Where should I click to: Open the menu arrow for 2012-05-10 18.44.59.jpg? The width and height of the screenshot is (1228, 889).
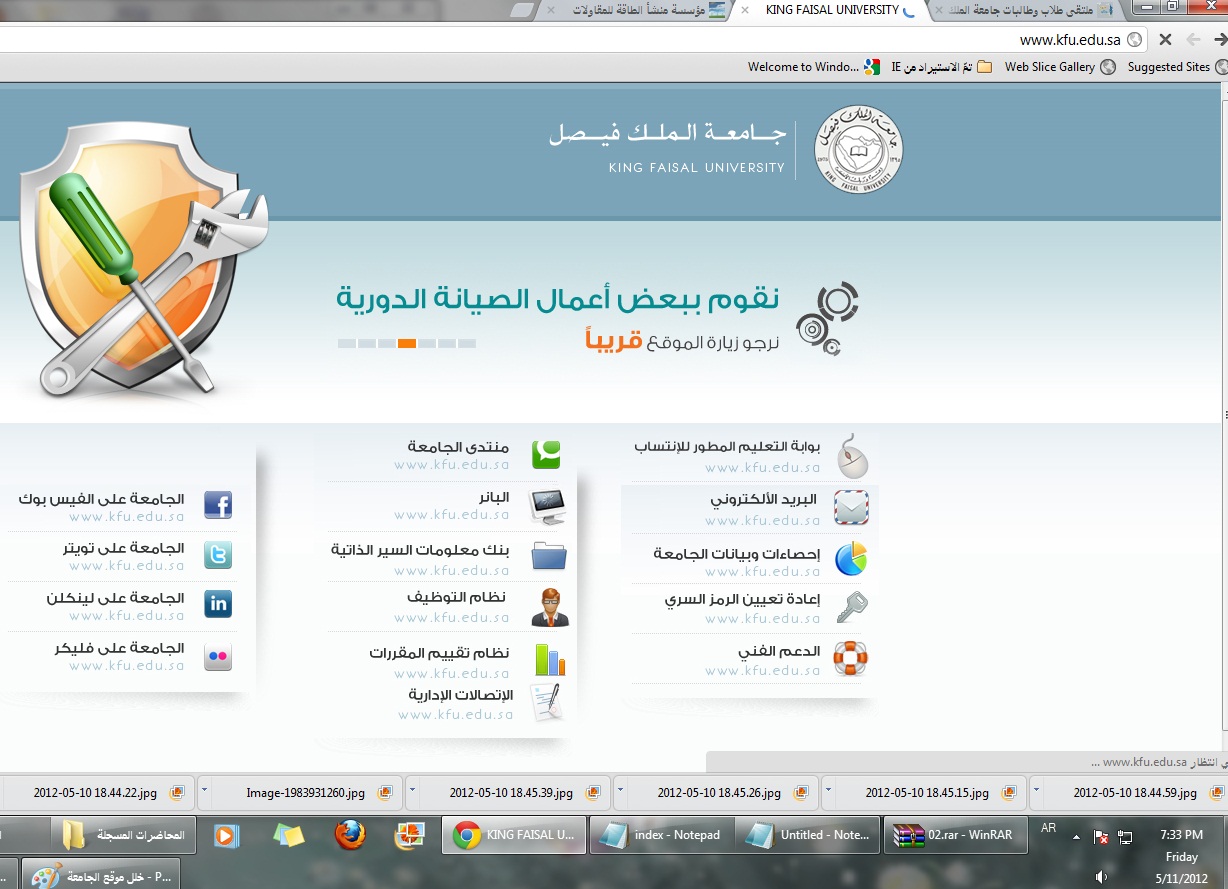(1037, 790)
